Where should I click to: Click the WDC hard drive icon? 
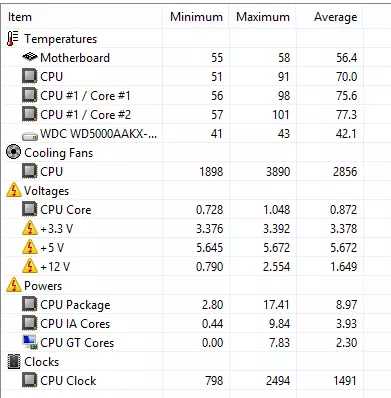pyautogui.click(x=30, y=136)
